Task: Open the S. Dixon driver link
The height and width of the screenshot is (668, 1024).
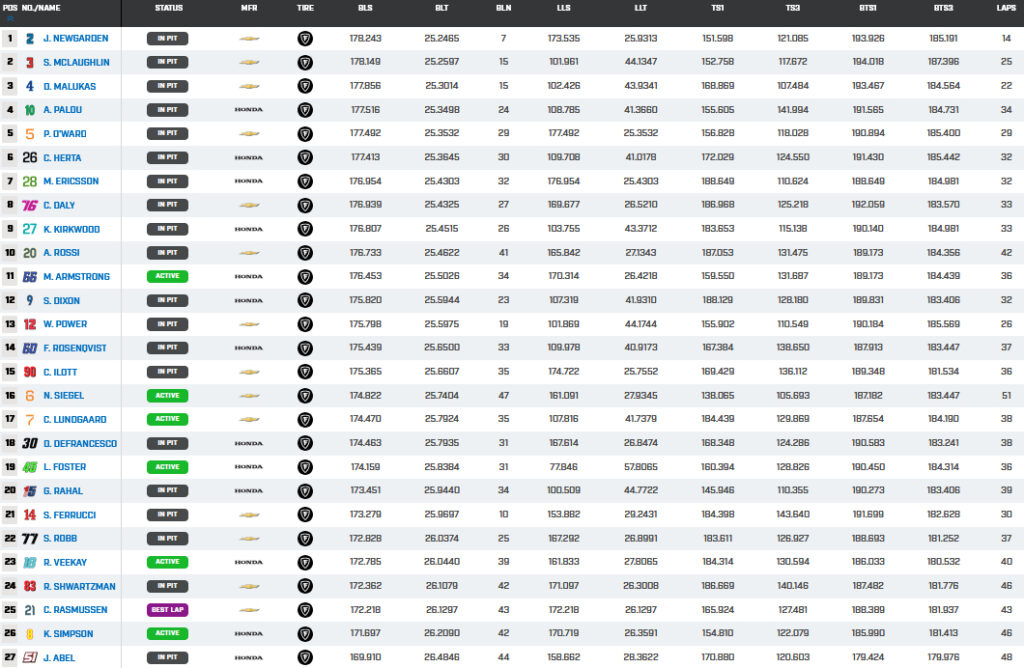Action: click(61, 300)
